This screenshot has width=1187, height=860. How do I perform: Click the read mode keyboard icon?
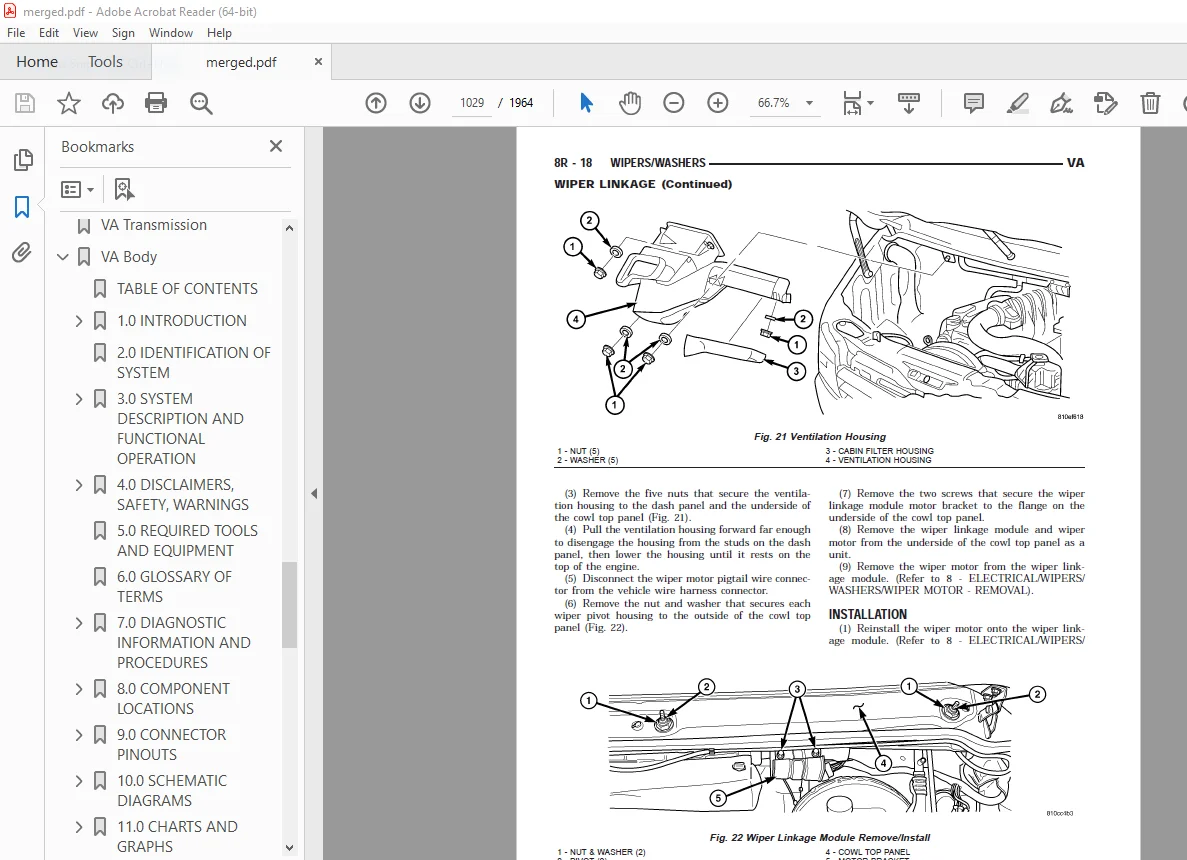[908, 103]
